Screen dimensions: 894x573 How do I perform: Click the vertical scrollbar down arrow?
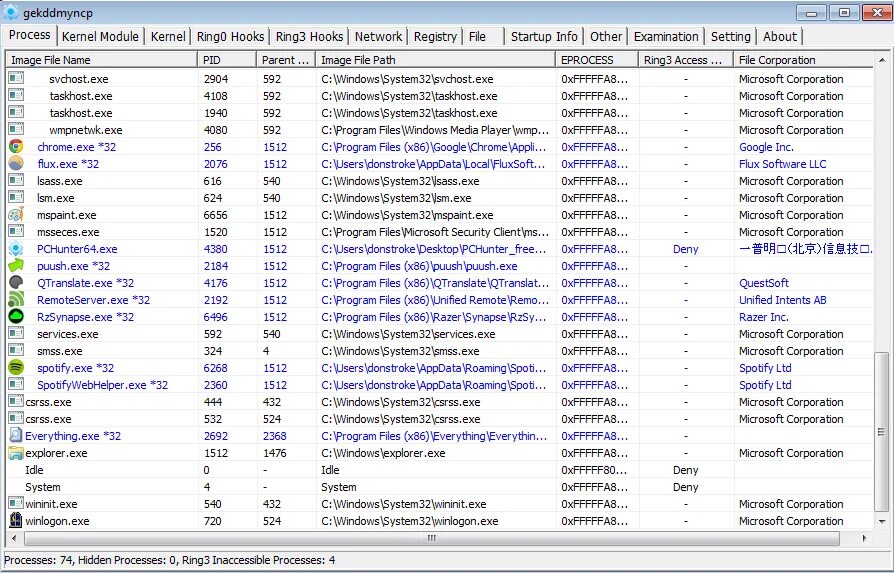click(881, 521)
